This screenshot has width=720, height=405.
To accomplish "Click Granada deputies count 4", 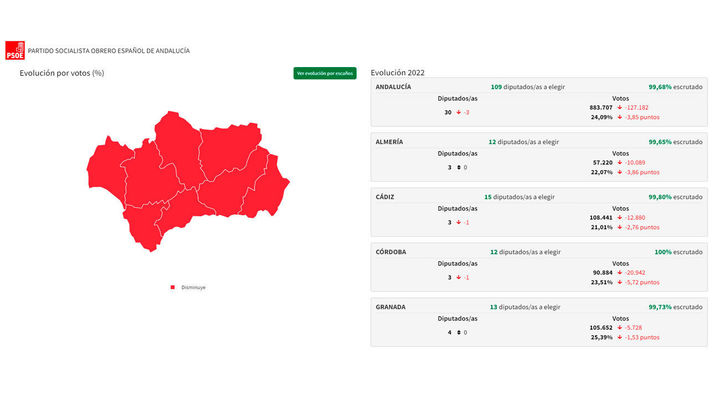I will click(450, 332).
